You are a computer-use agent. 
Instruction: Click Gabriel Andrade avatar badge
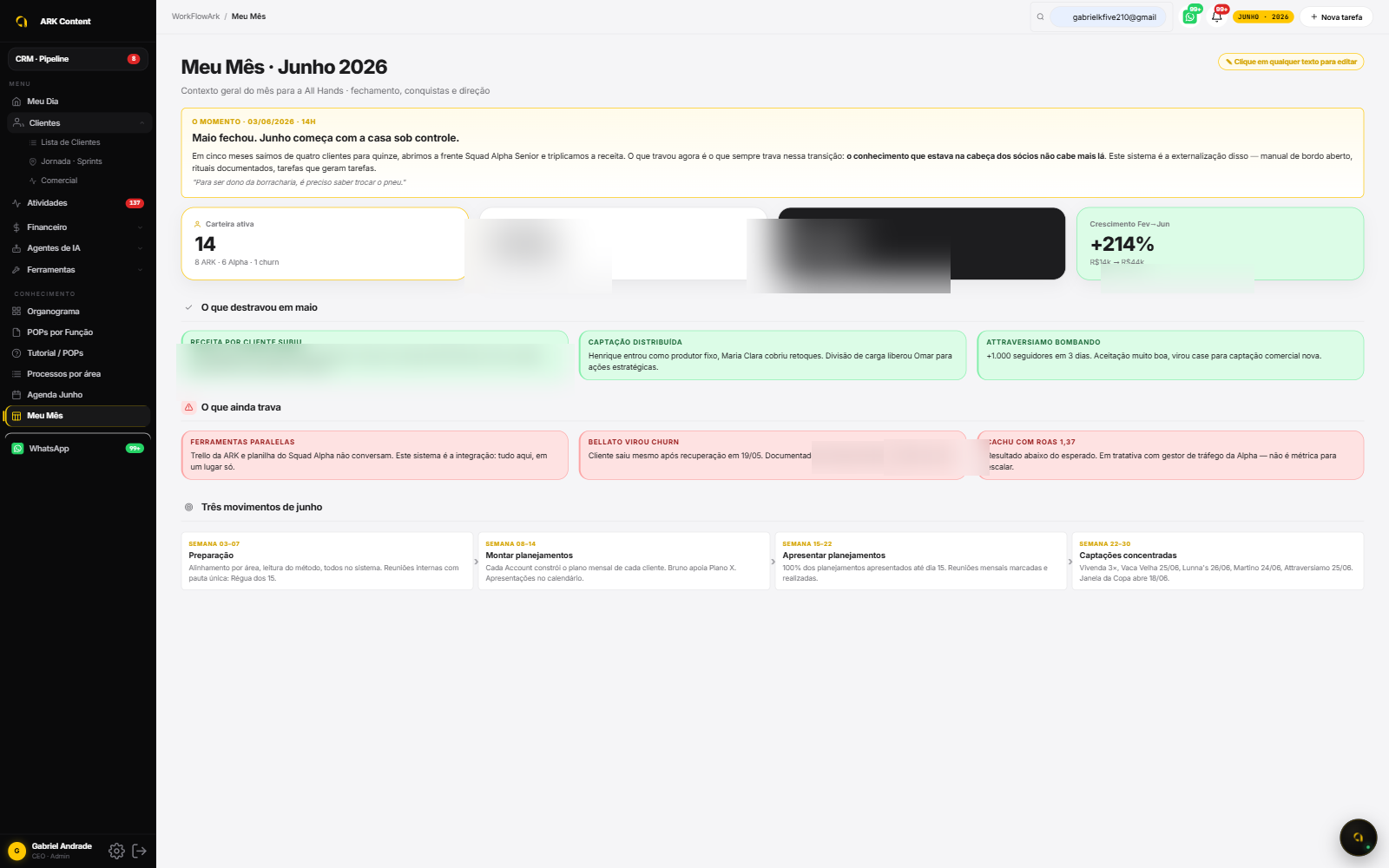16,851
